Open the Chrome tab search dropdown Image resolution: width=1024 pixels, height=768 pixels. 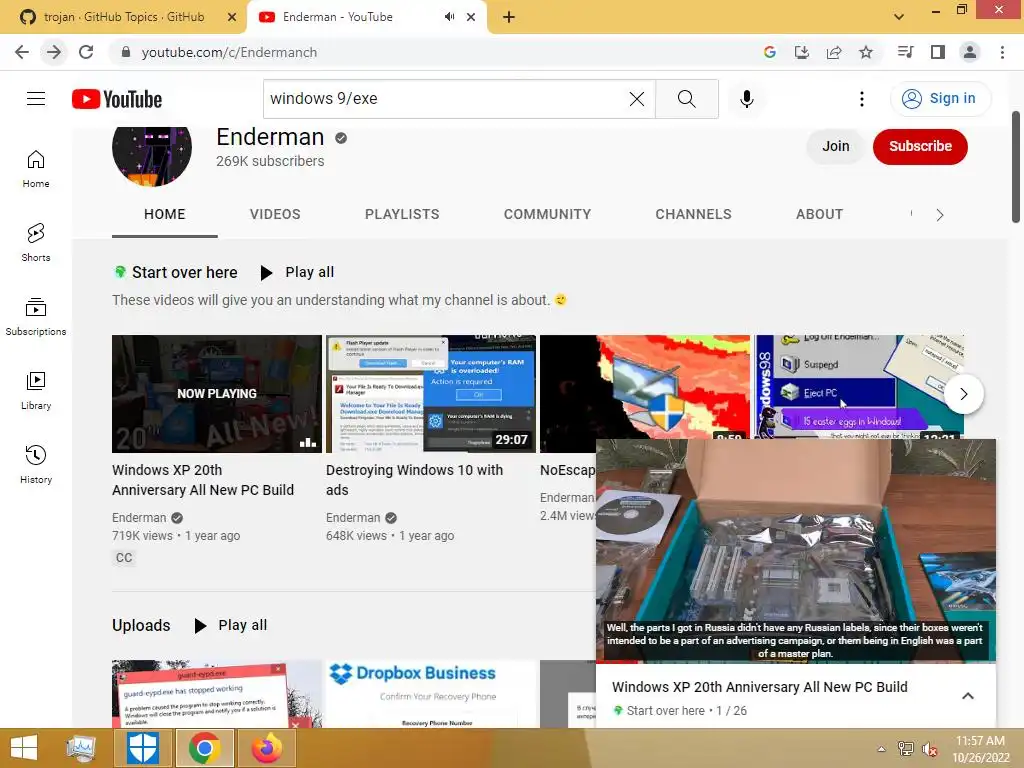899,16
